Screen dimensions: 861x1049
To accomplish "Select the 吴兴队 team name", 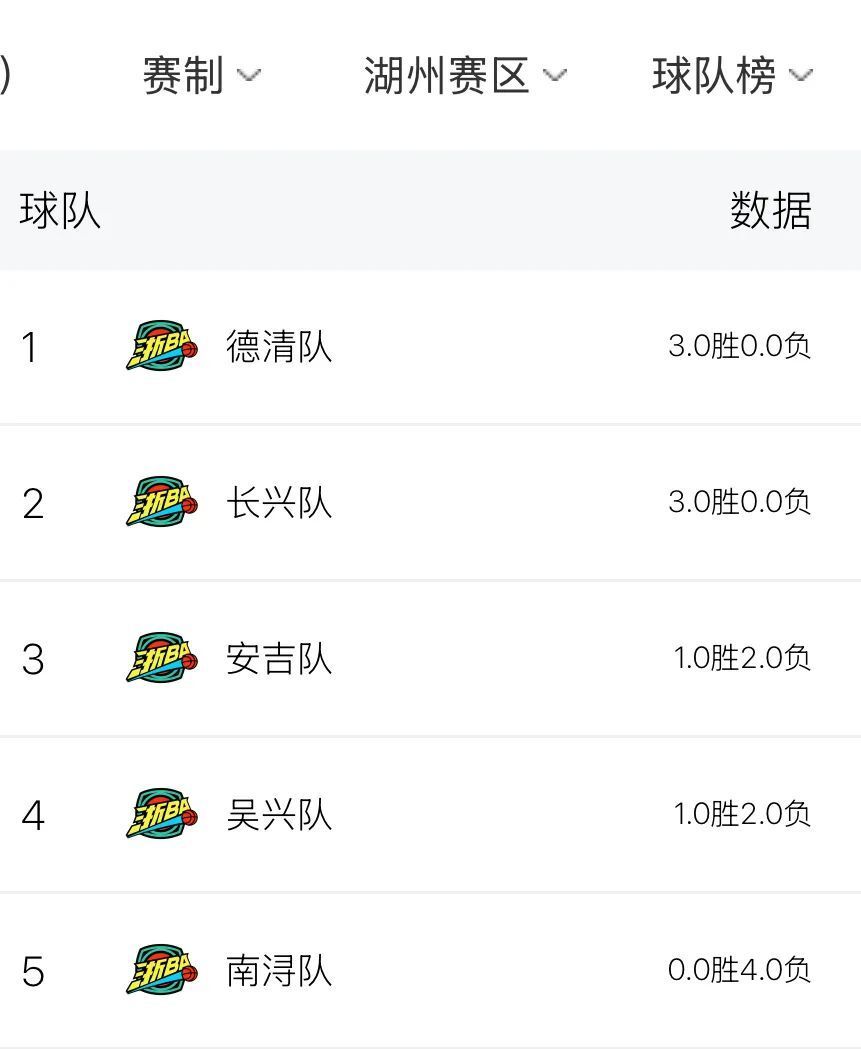I will coord(279,815).
